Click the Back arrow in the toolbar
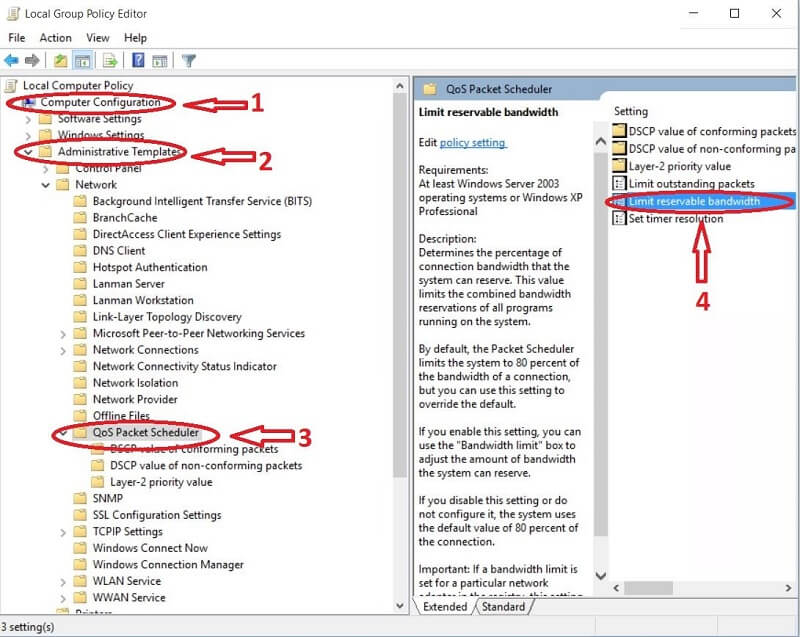 pyautogui.click(x=12, y=61)
